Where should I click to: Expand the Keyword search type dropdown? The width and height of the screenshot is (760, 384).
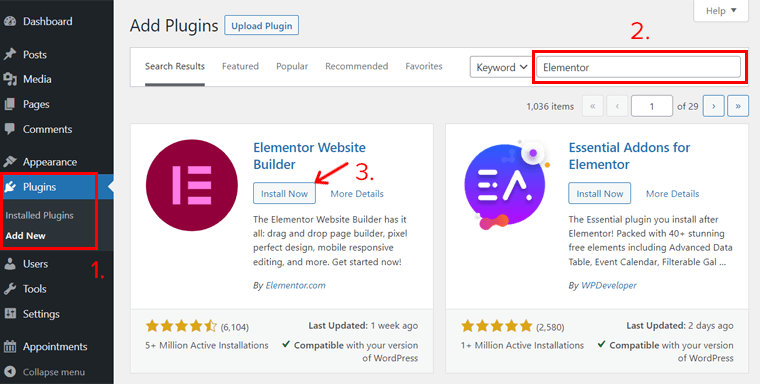[x=501, y=67]
